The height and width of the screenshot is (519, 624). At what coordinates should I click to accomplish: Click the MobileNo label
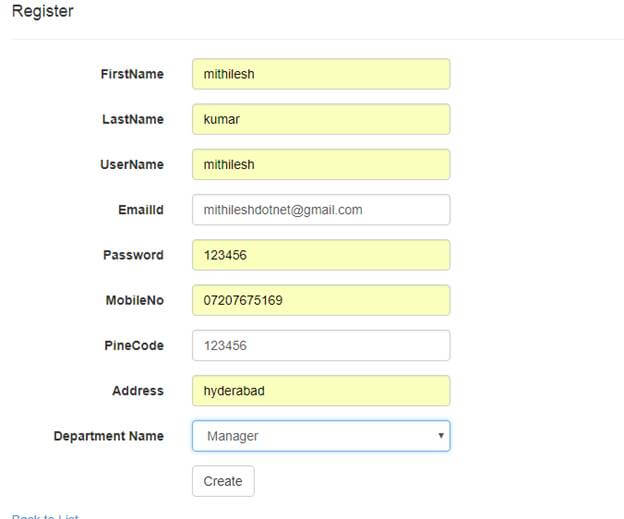click(134, 300)
